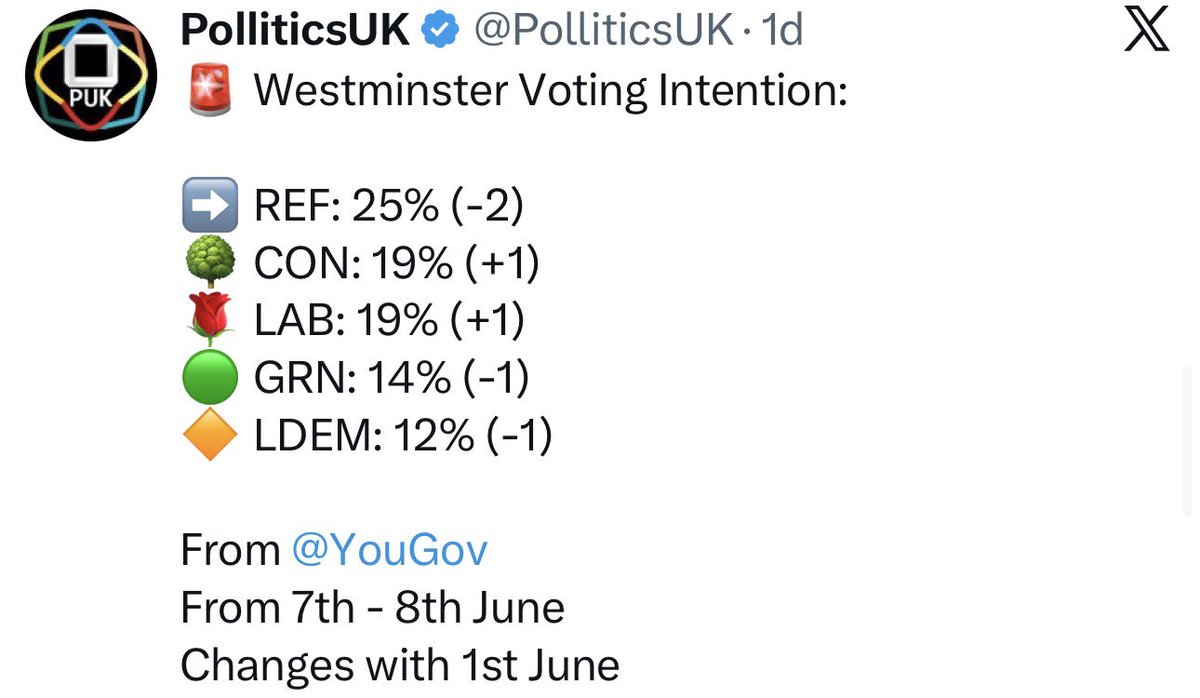Click the PolliticsUK display name

click(295, 32)
